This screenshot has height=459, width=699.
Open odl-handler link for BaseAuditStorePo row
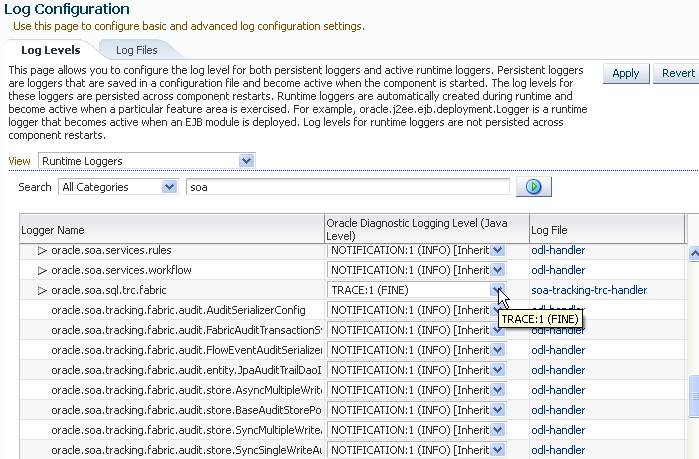[x=558, y=410]
